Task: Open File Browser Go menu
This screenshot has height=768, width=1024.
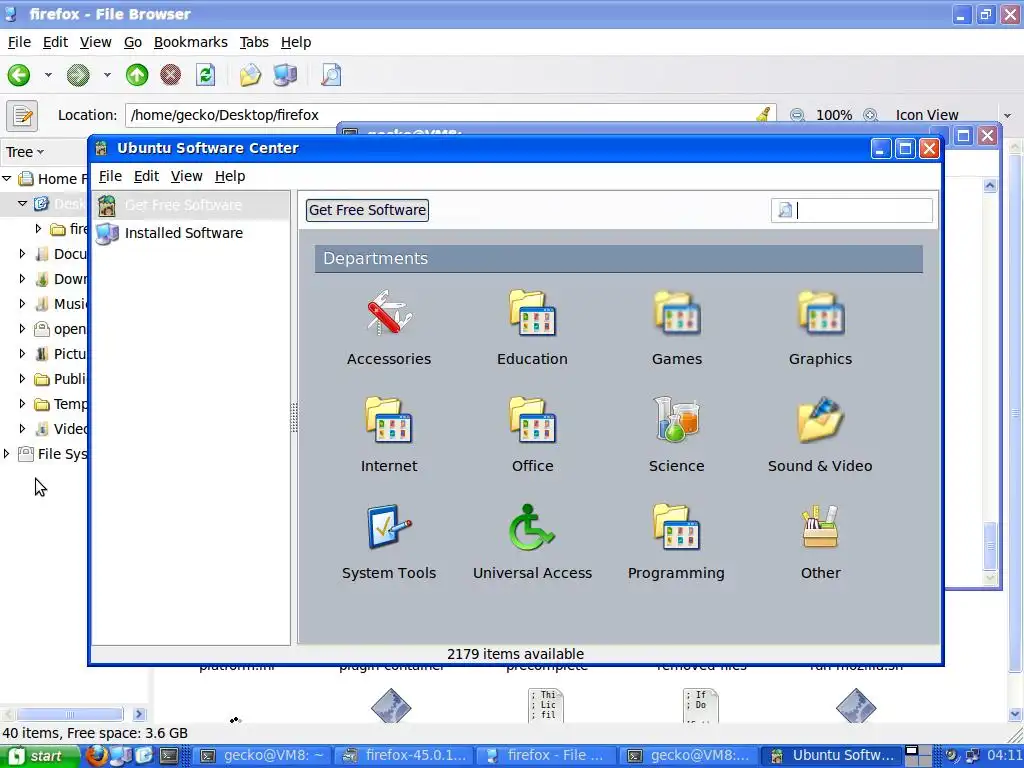Action: 133,42
